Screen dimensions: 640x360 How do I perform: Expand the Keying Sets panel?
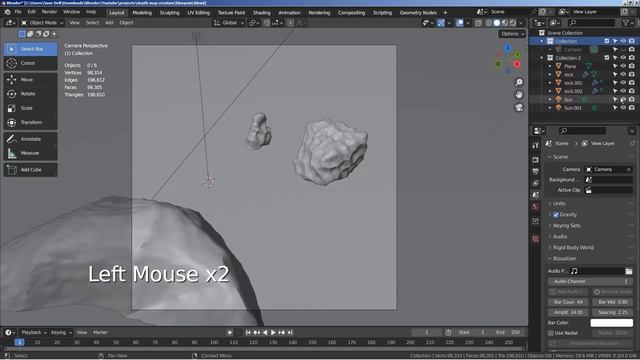click(x=566, y=226)
